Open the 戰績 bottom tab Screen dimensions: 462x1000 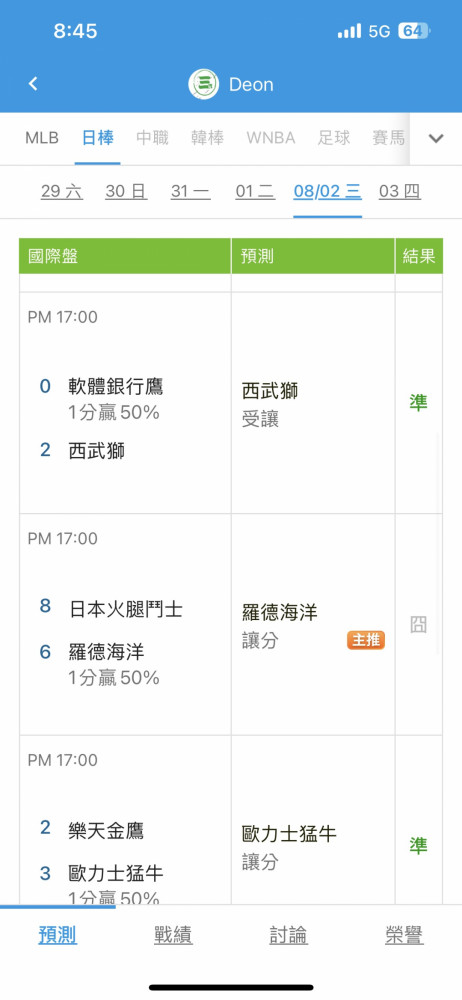point(173,936)
